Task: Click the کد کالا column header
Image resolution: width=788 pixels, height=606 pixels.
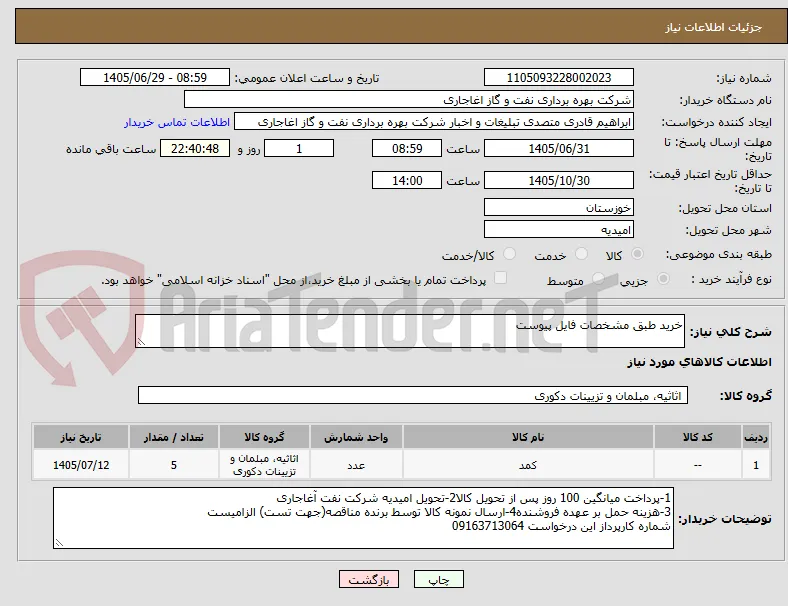Action: [x=698, y=437]
